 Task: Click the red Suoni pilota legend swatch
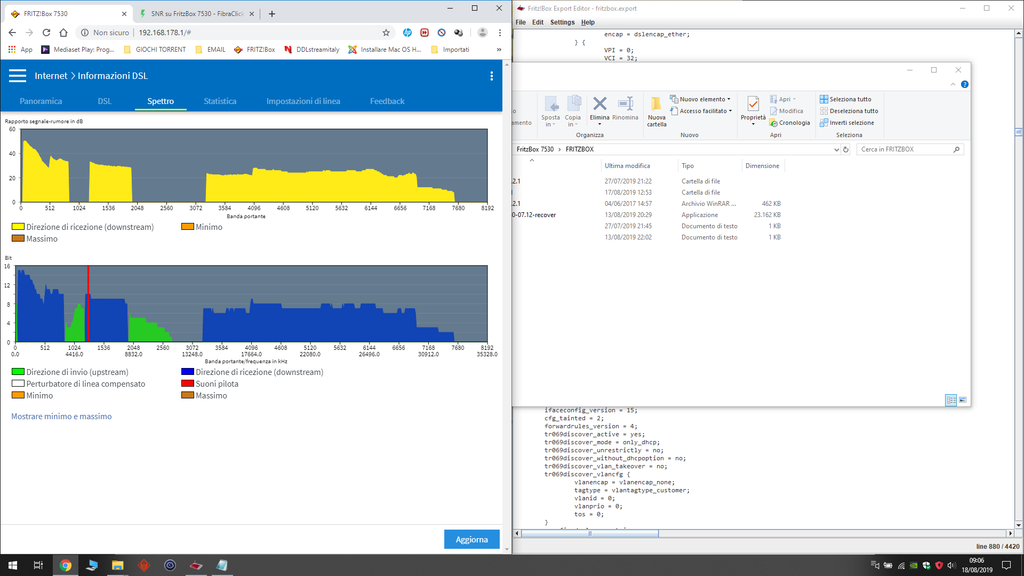(x=187, y=383)
